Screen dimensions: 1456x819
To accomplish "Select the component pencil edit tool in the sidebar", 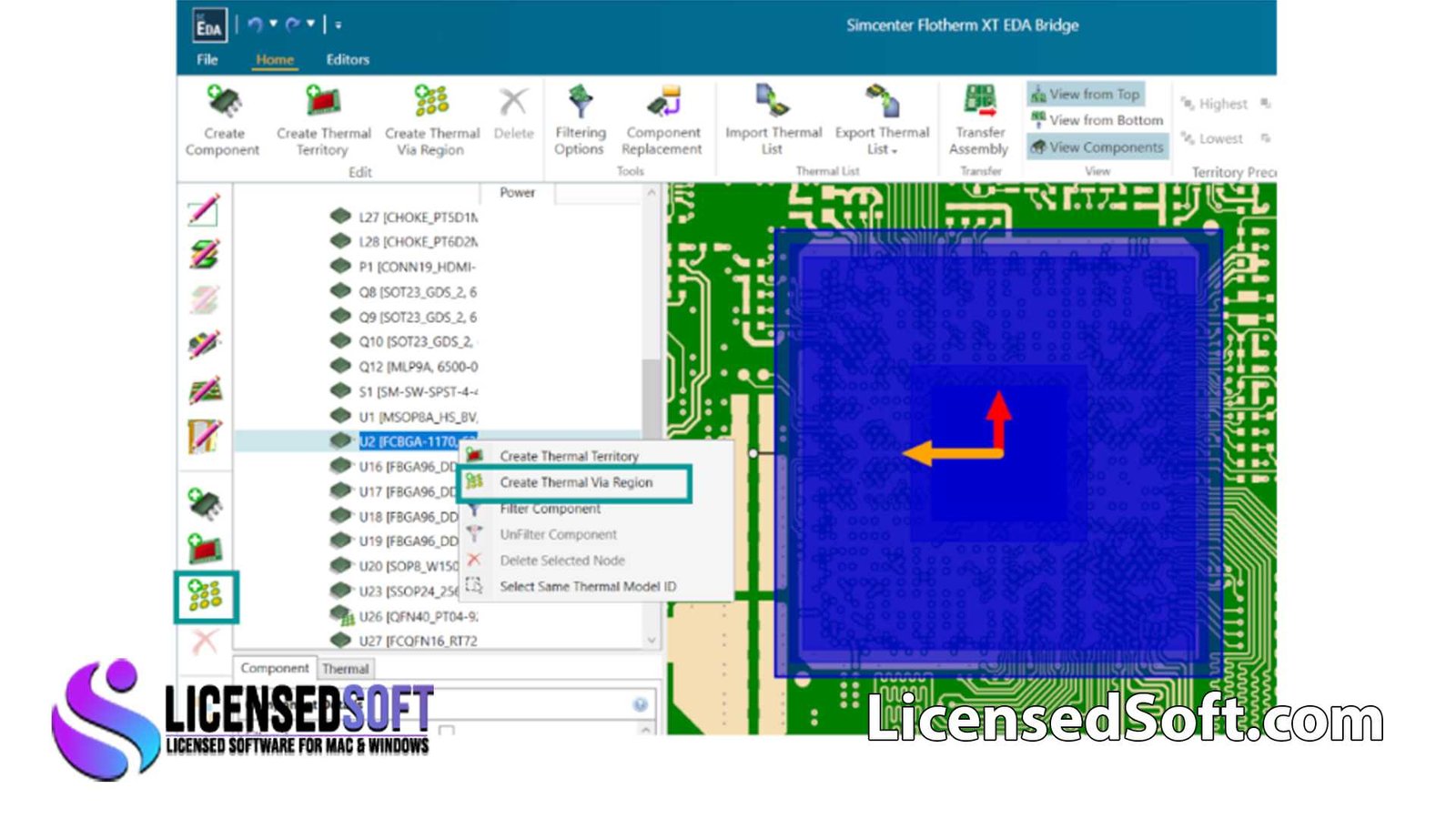I will click(204, 345).
